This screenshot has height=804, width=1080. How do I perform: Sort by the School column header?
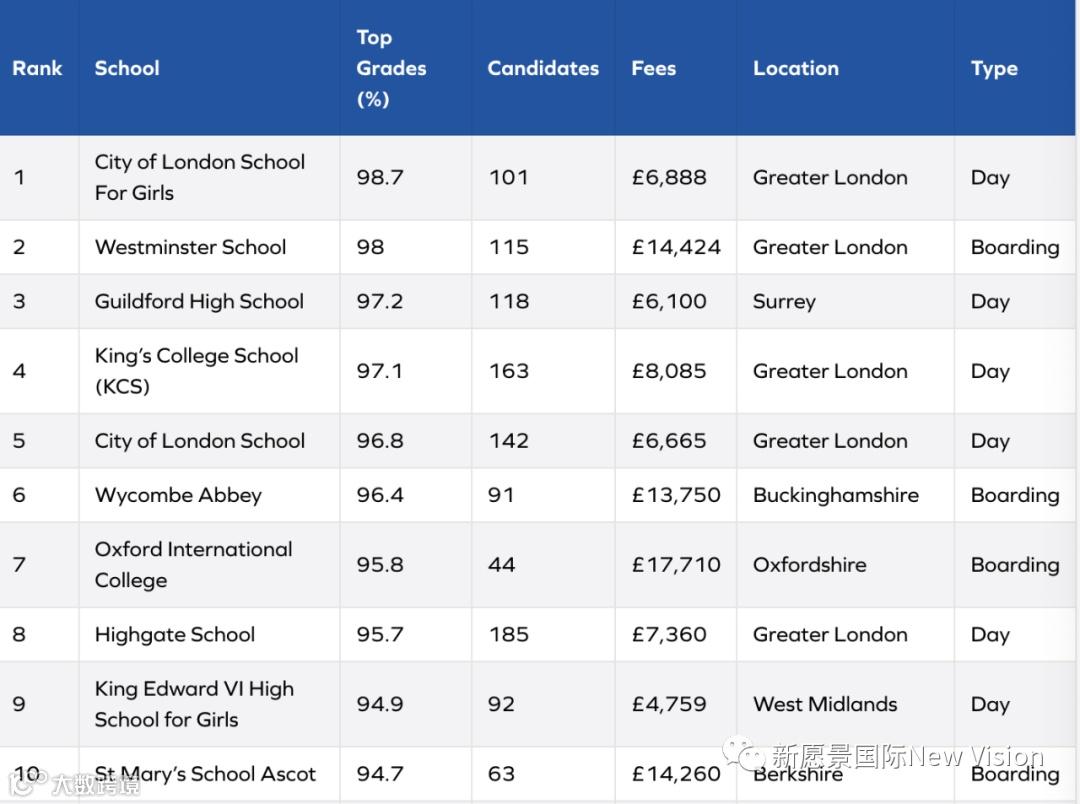[127, 68]
